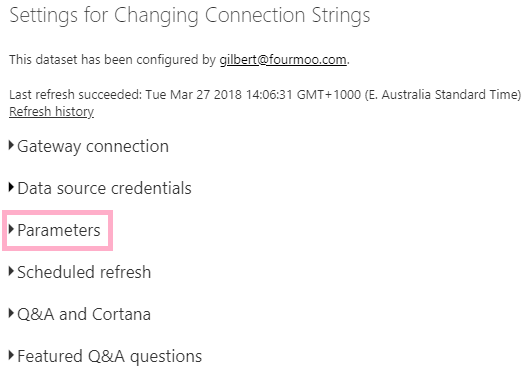Expand the Gateway connection section label

(93, 147)
